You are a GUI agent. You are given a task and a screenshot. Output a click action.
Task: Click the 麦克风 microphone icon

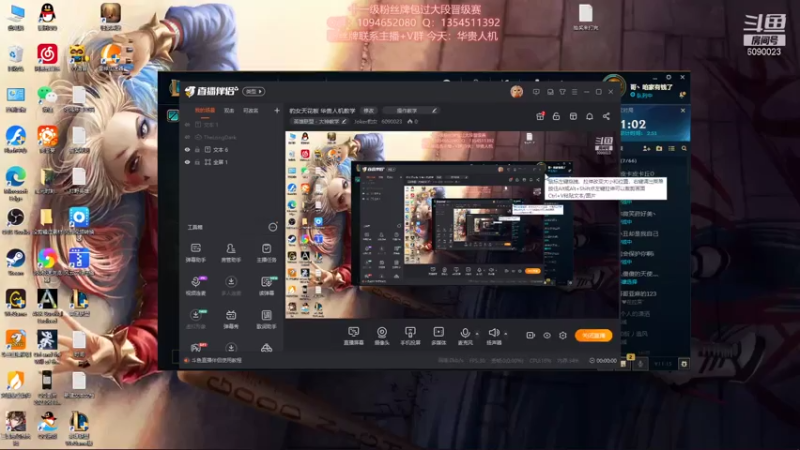(465, 334)
